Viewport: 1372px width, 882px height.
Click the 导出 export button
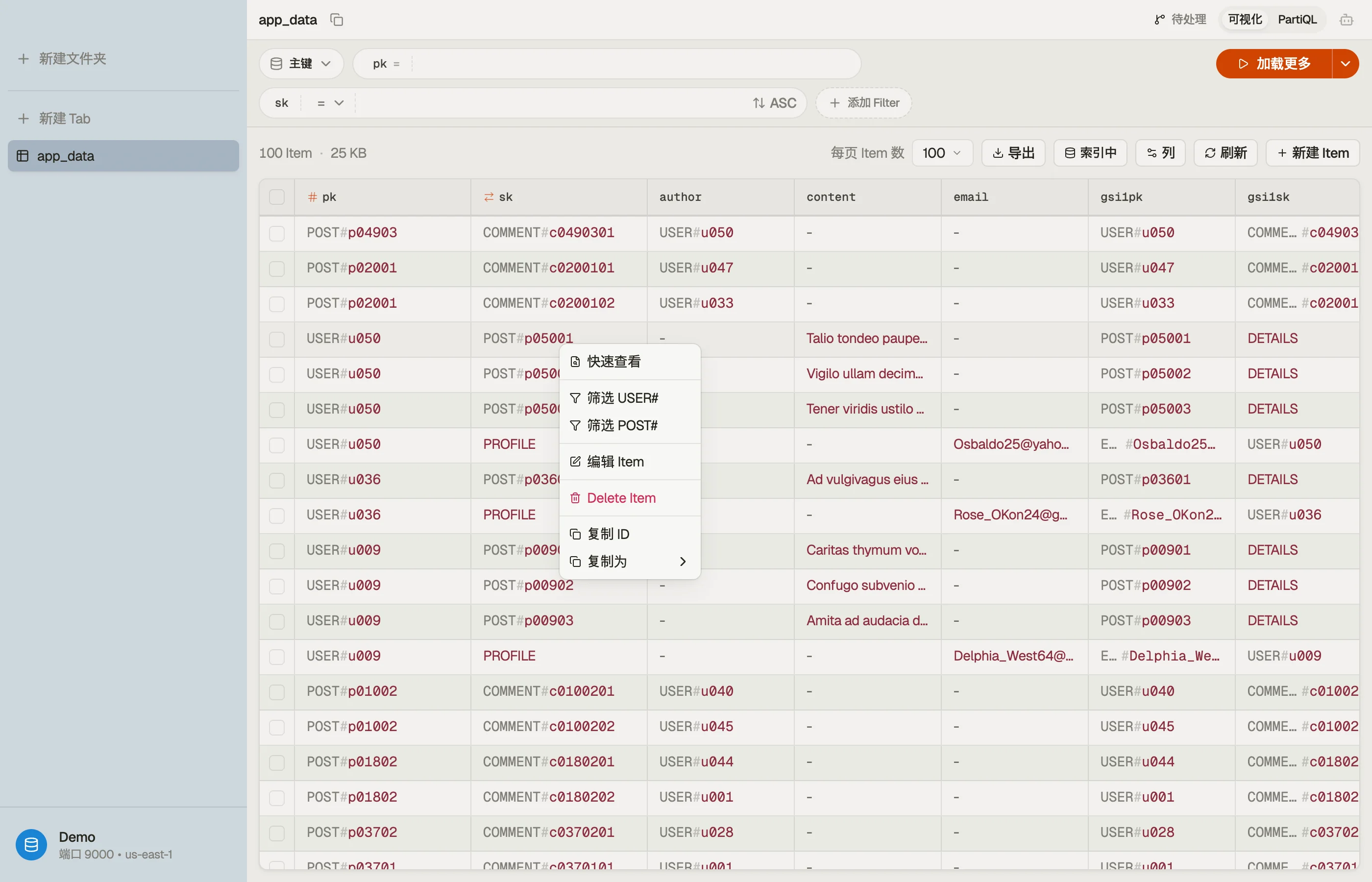click(1013, 153)
